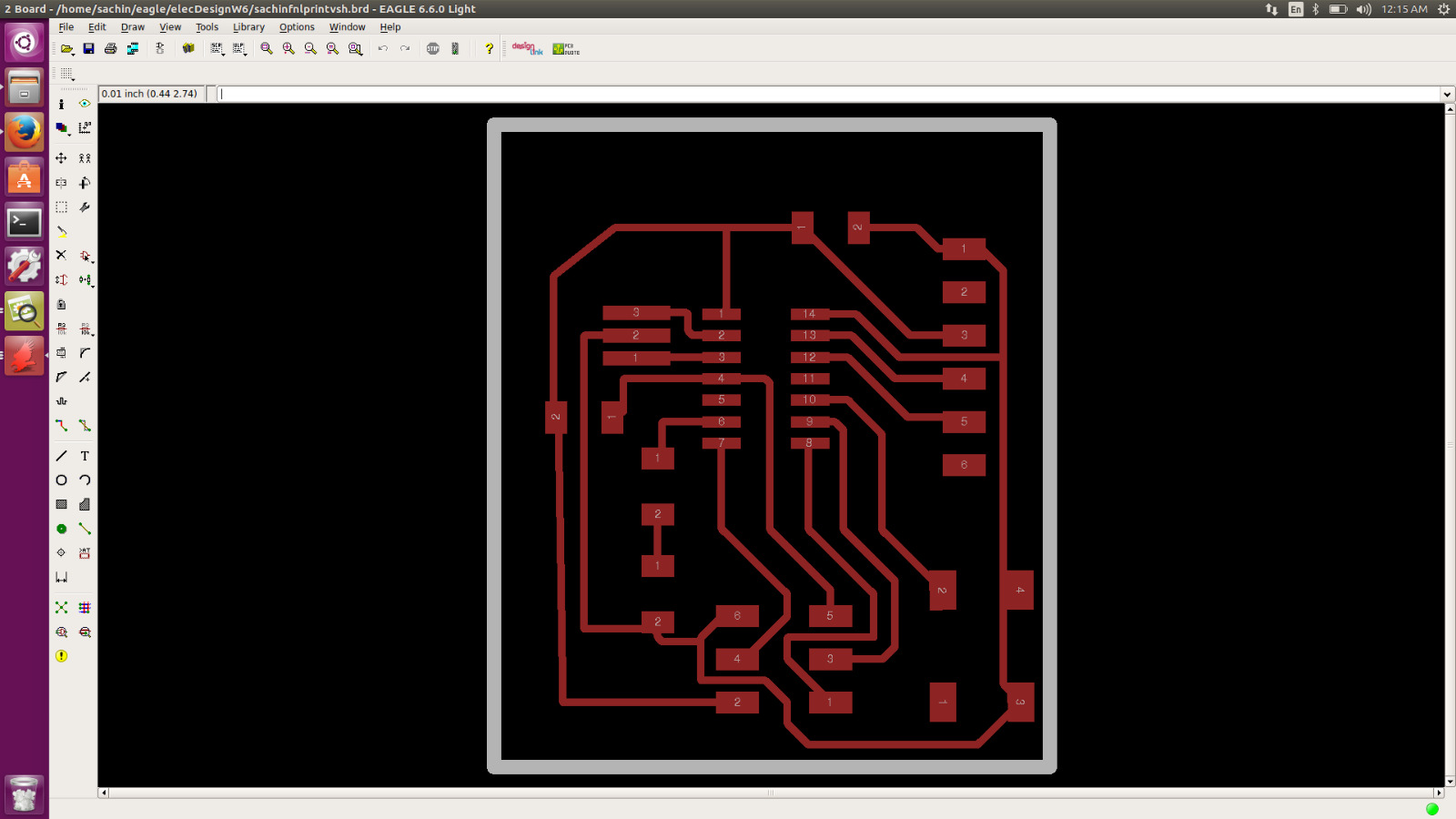
Task: Open the File menu
Action: click(x=66, y=27)
